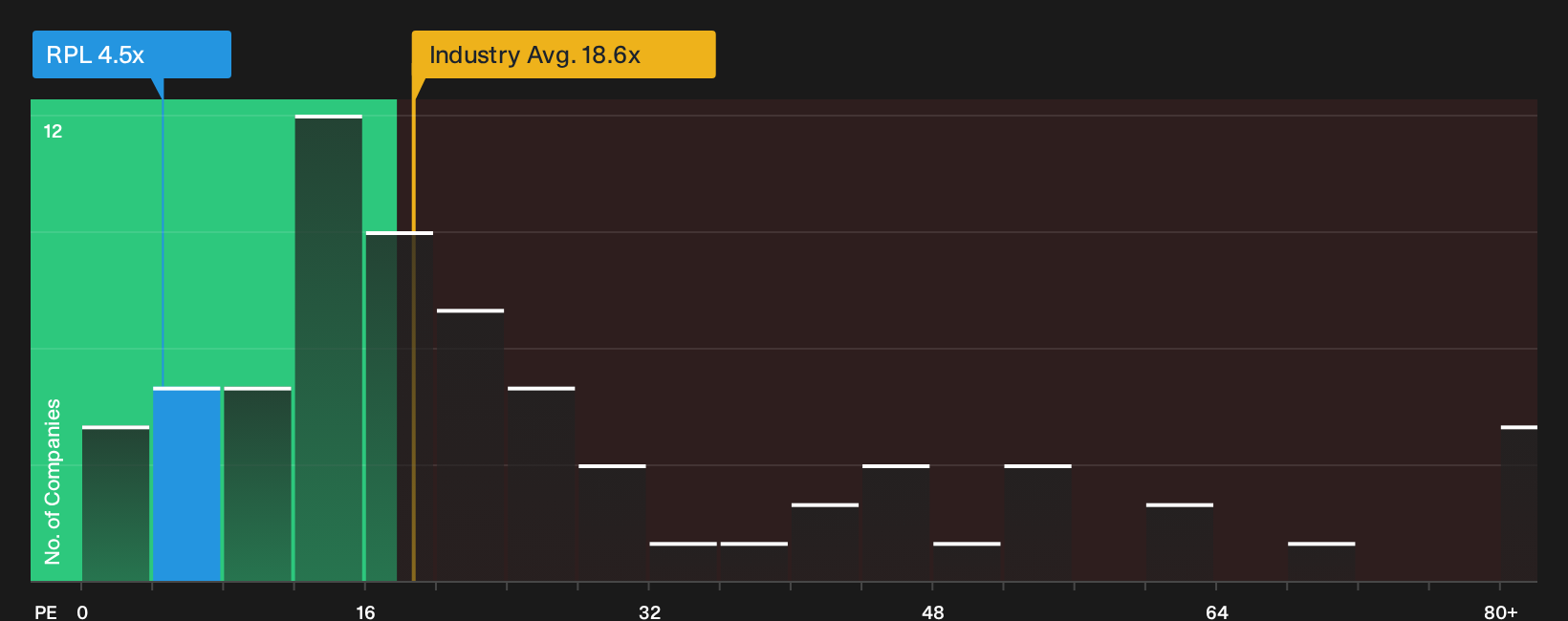The image size is (1568, 621).
Task: Select the tallest histogram bar near PE 12-16
Action: 329,348
